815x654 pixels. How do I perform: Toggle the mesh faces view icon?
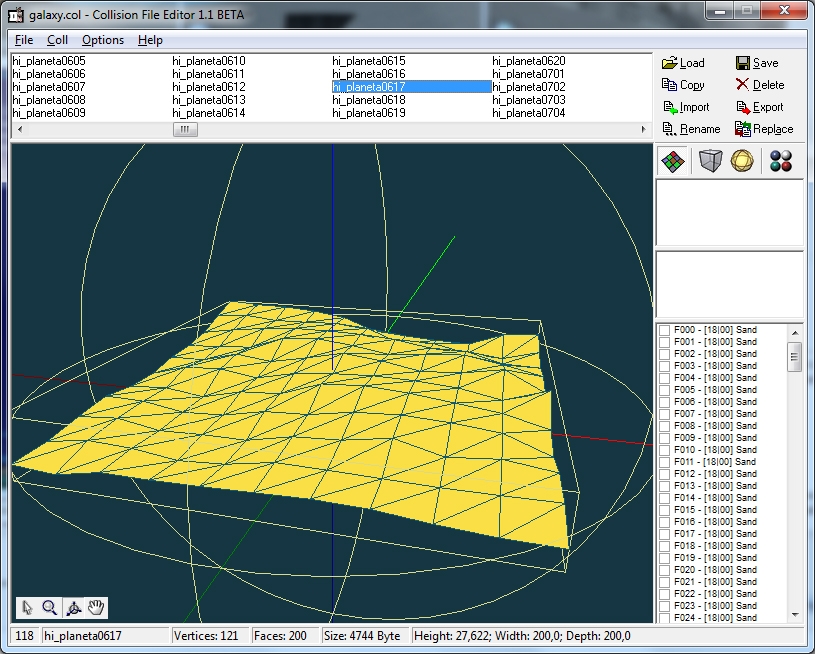tap(673, 161)
